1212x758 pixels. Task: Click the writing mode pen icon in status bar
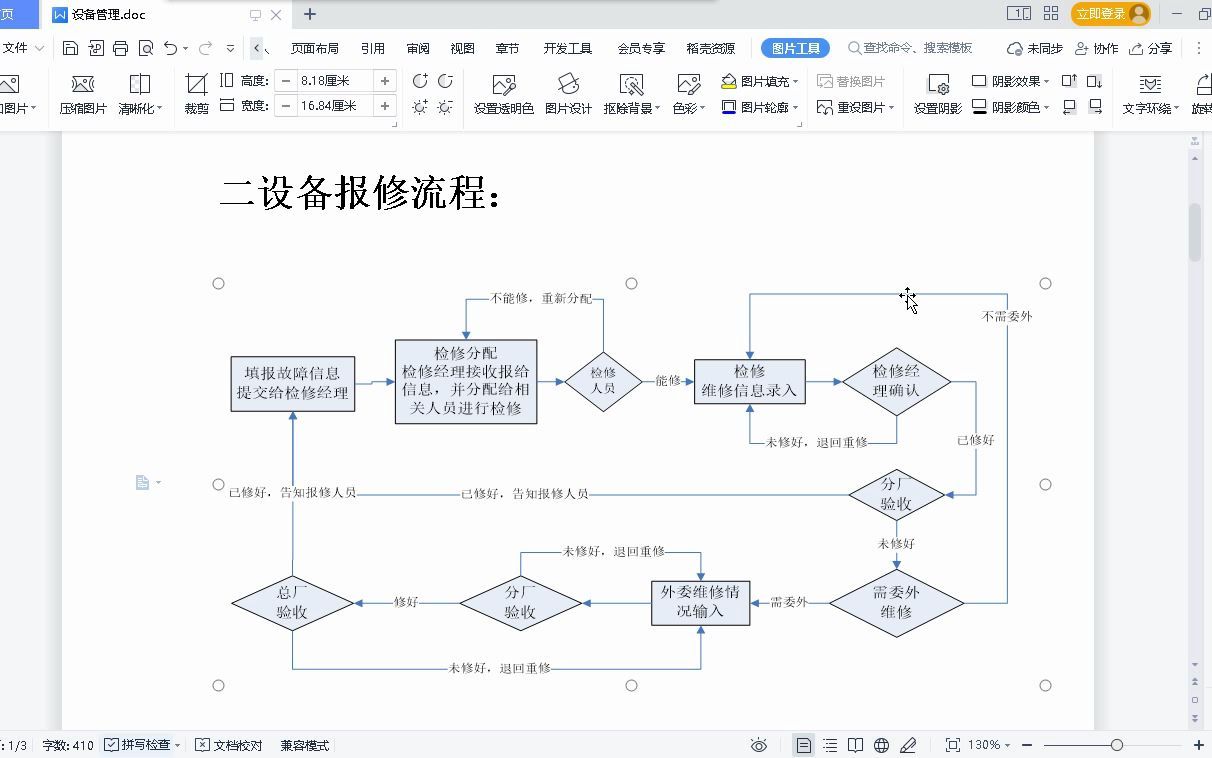tap(908, 745)
